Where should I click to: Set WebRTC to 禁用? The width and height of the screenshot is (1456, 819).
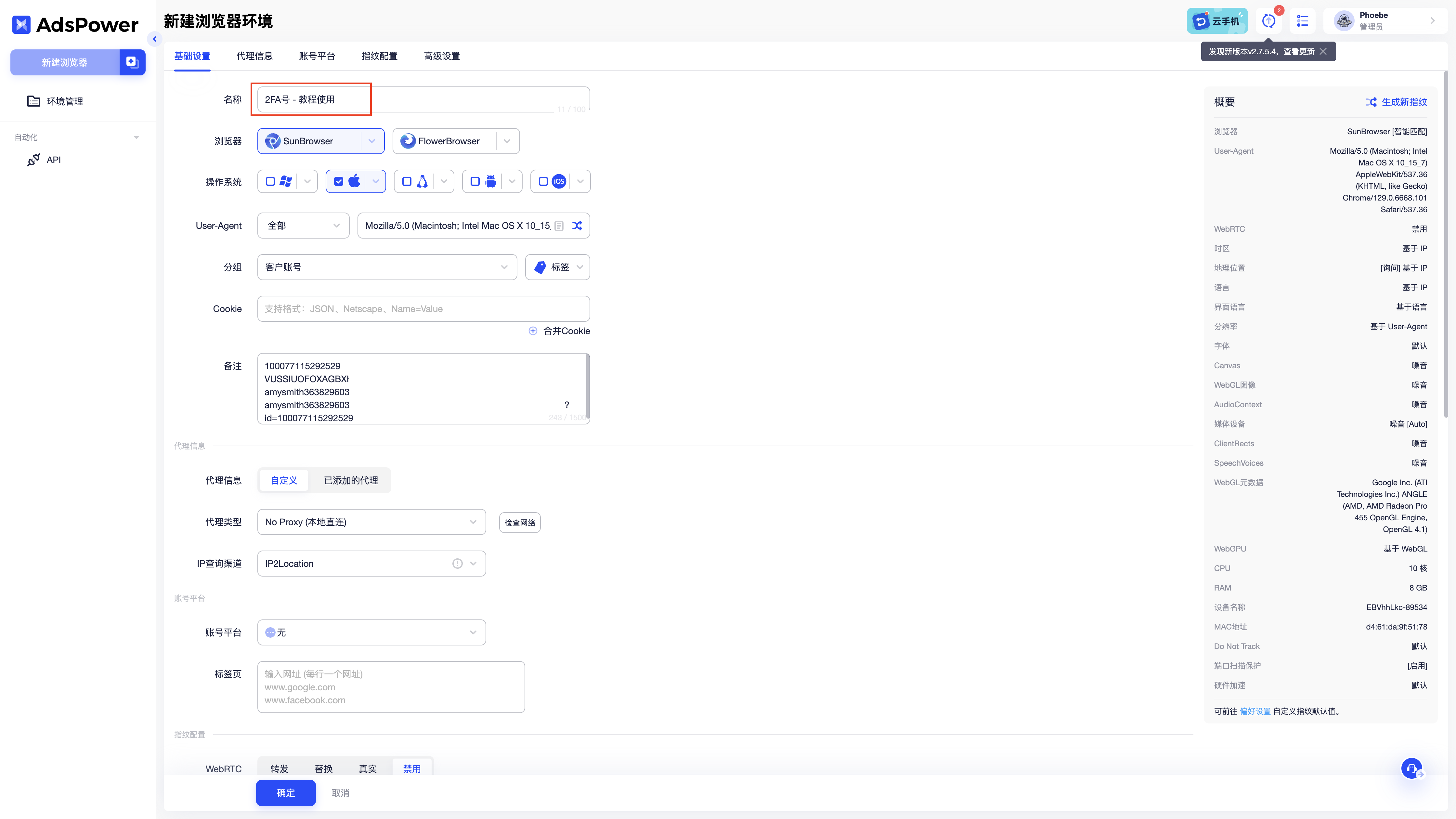click(412, 769)
